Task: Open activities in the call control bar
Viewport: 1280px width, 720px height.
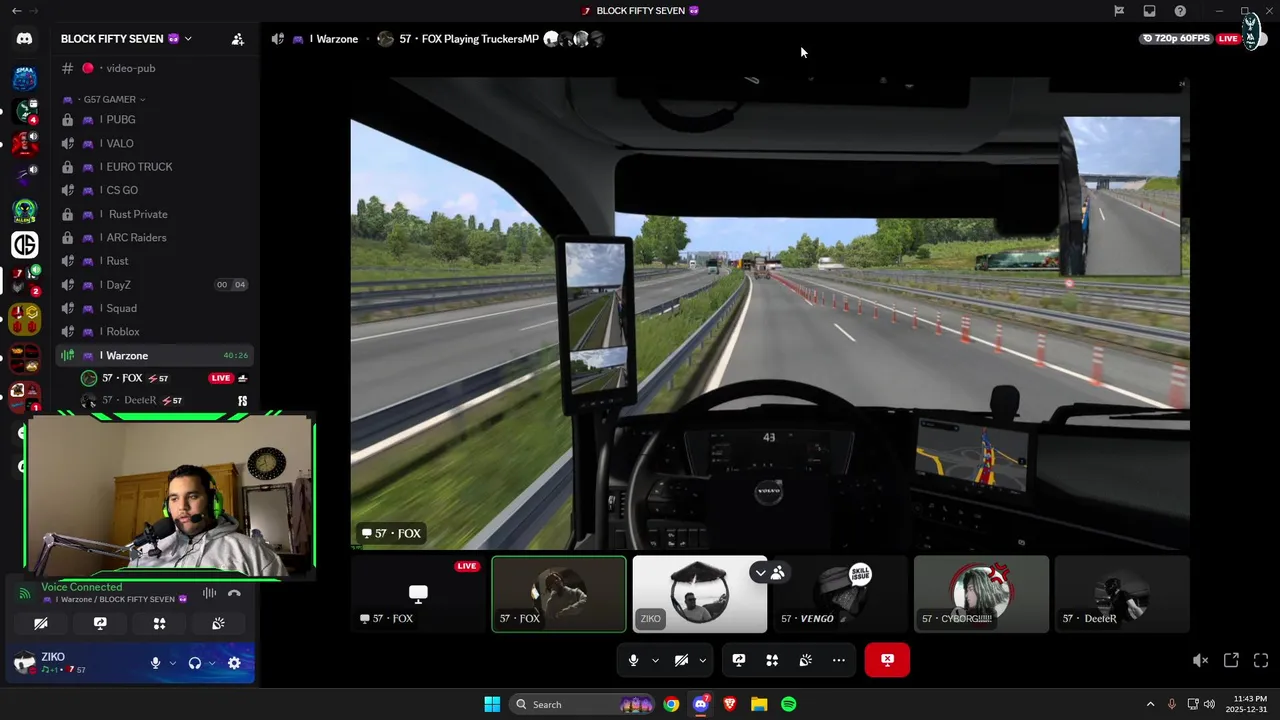Action: pos(772,660)
